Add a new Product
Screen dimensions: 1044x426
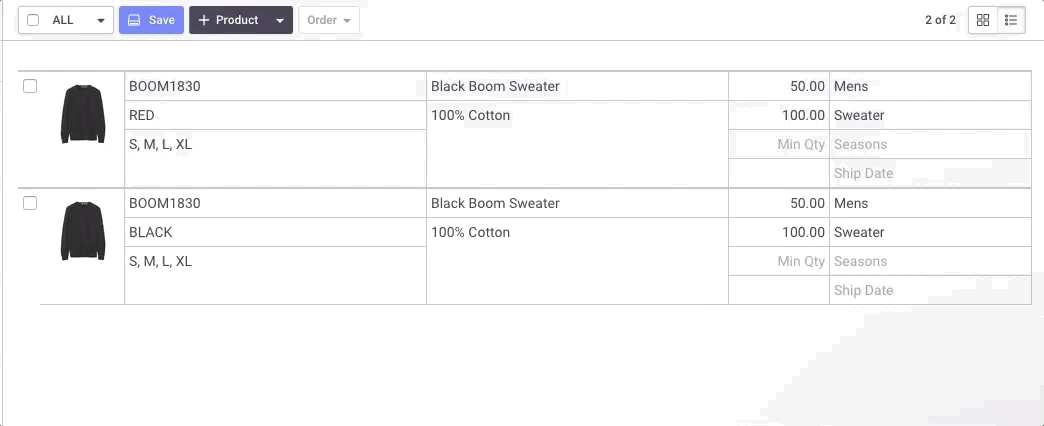tap(229, 20)
